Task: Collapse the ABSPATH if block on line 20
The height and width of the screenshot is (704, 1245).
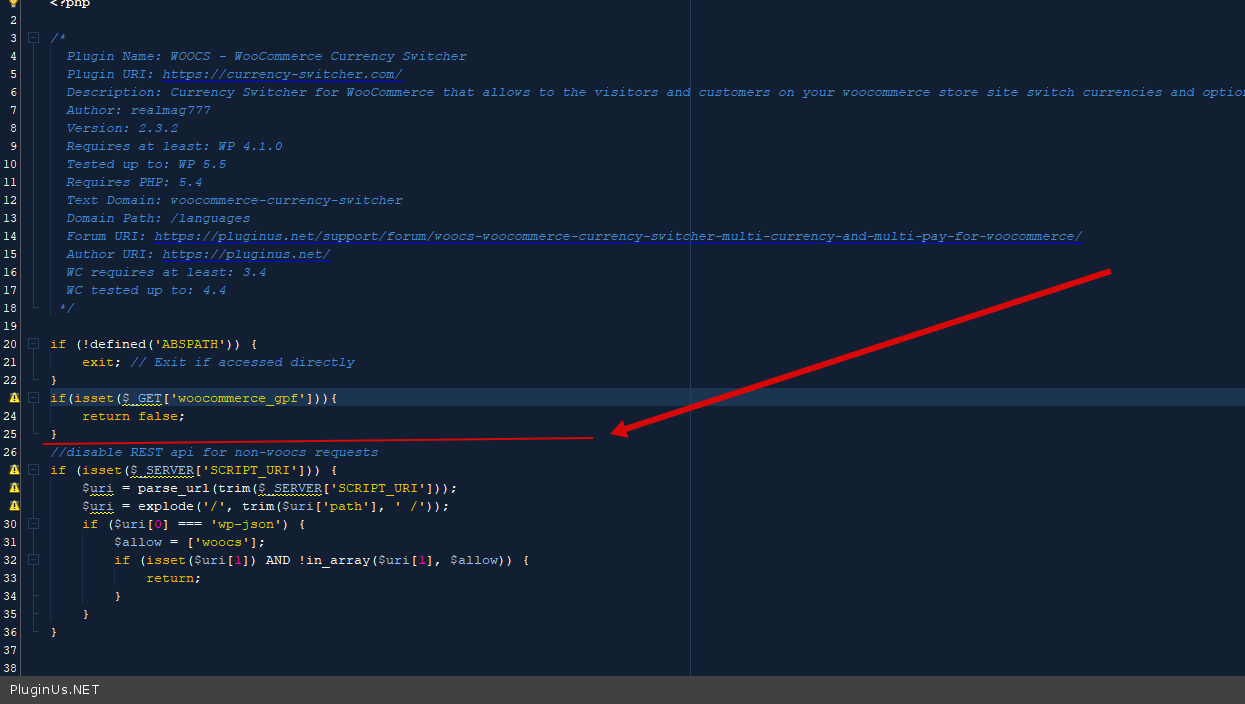Action: tap(34, 344)
